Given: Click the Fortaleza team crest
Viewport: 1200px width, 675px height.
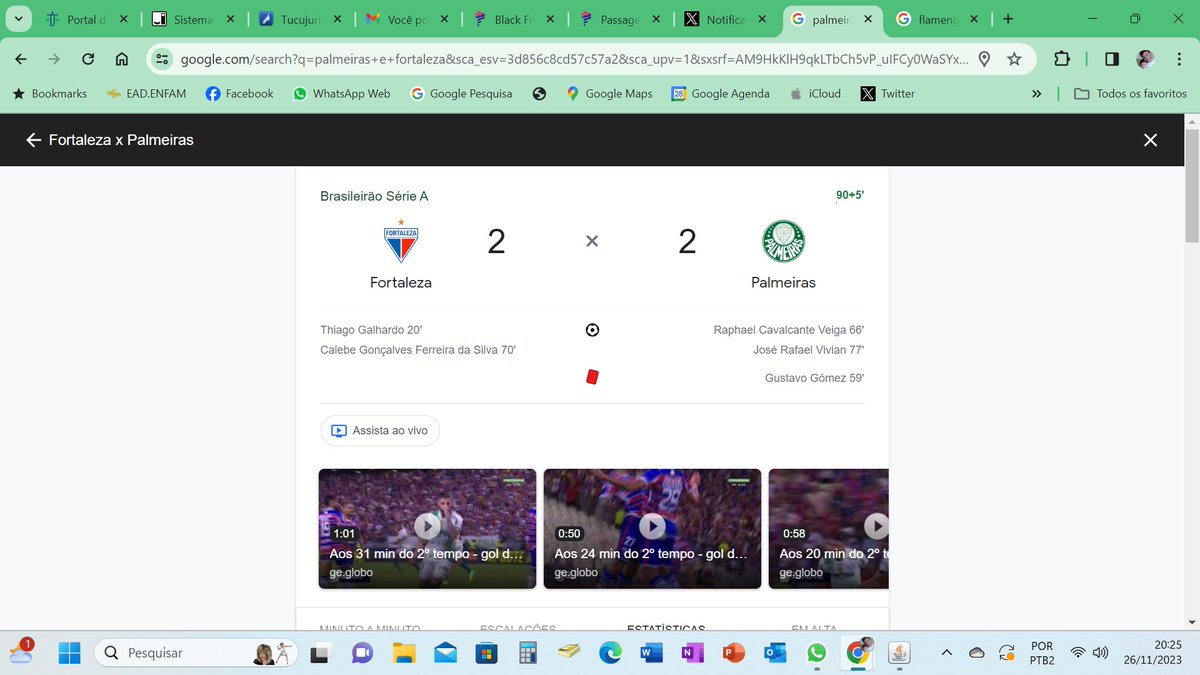Looking at the screenshot, I should tap(401, 241).
